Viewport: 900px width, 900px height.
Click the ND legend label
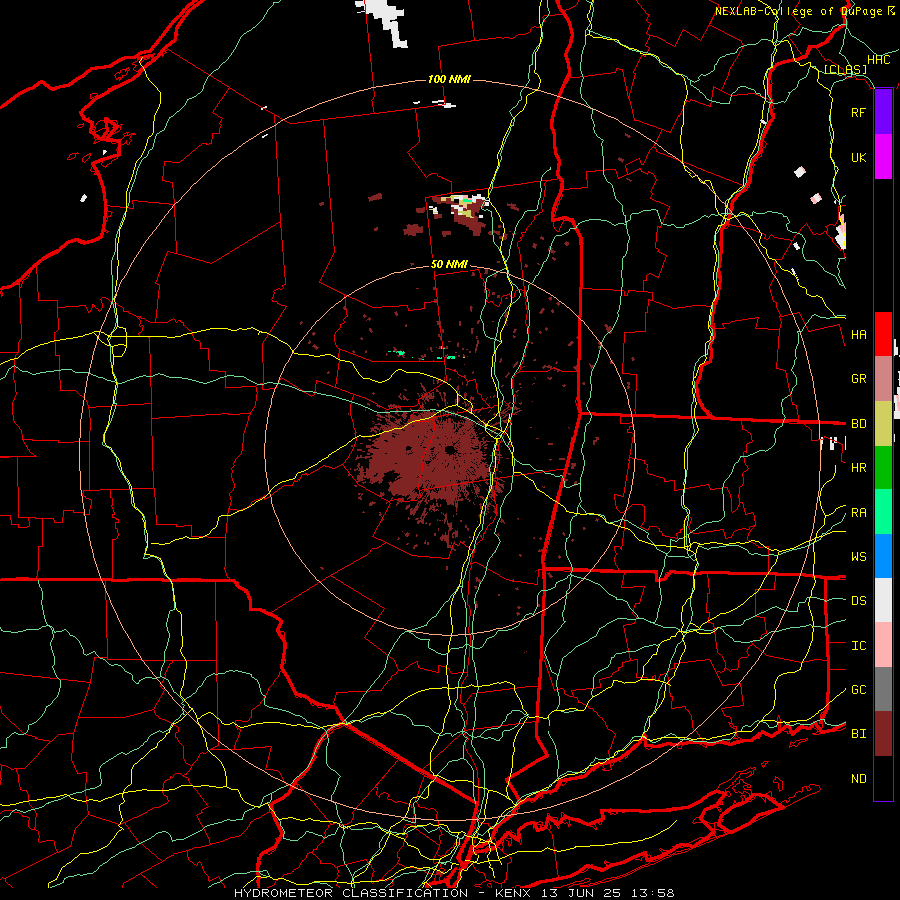click(x=859, y=779)
